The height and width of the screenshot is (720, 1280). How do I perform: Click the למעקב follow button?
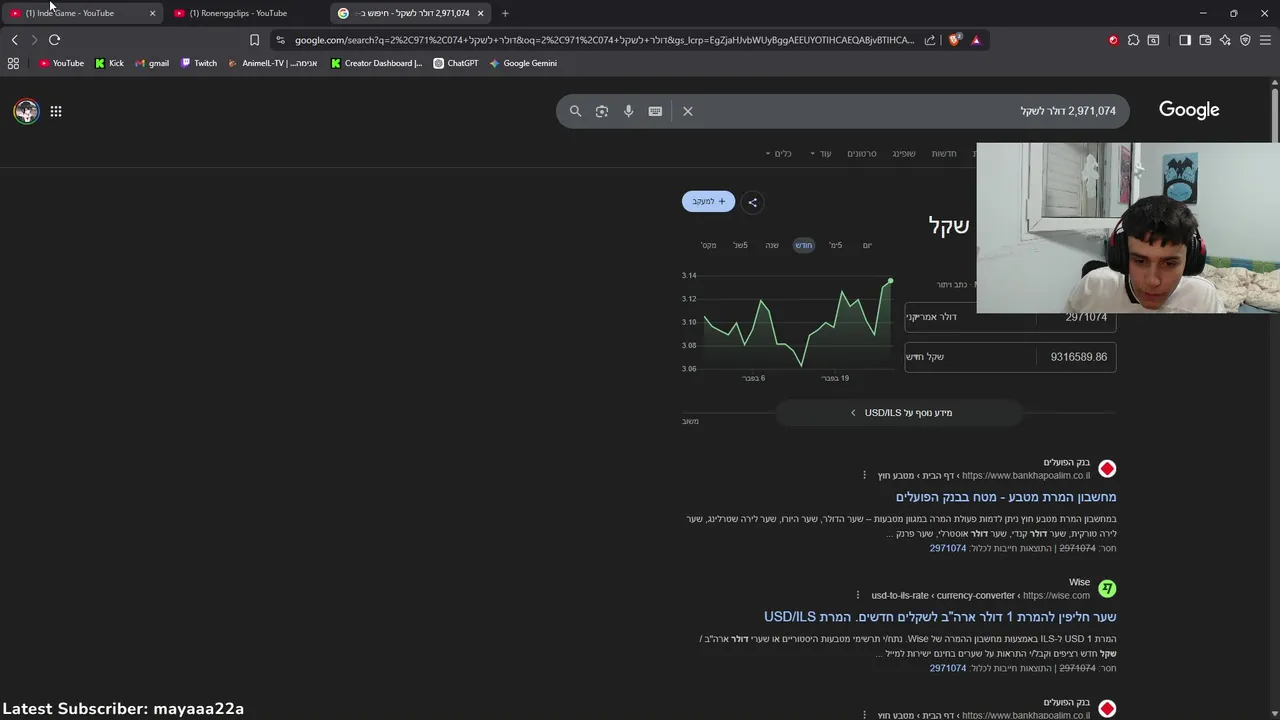click(708, 201)
